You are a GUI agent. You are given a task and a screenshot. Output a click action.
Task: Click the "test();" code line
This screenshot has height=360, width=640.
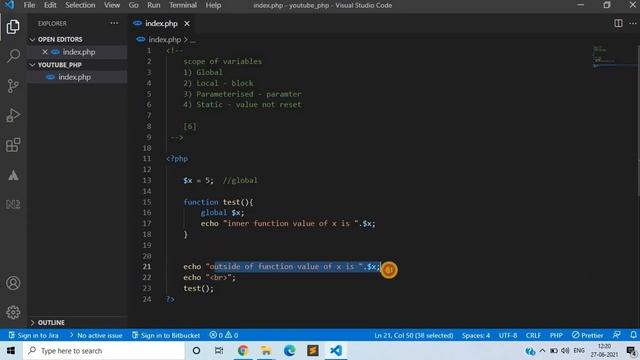(x=198, y=288)
